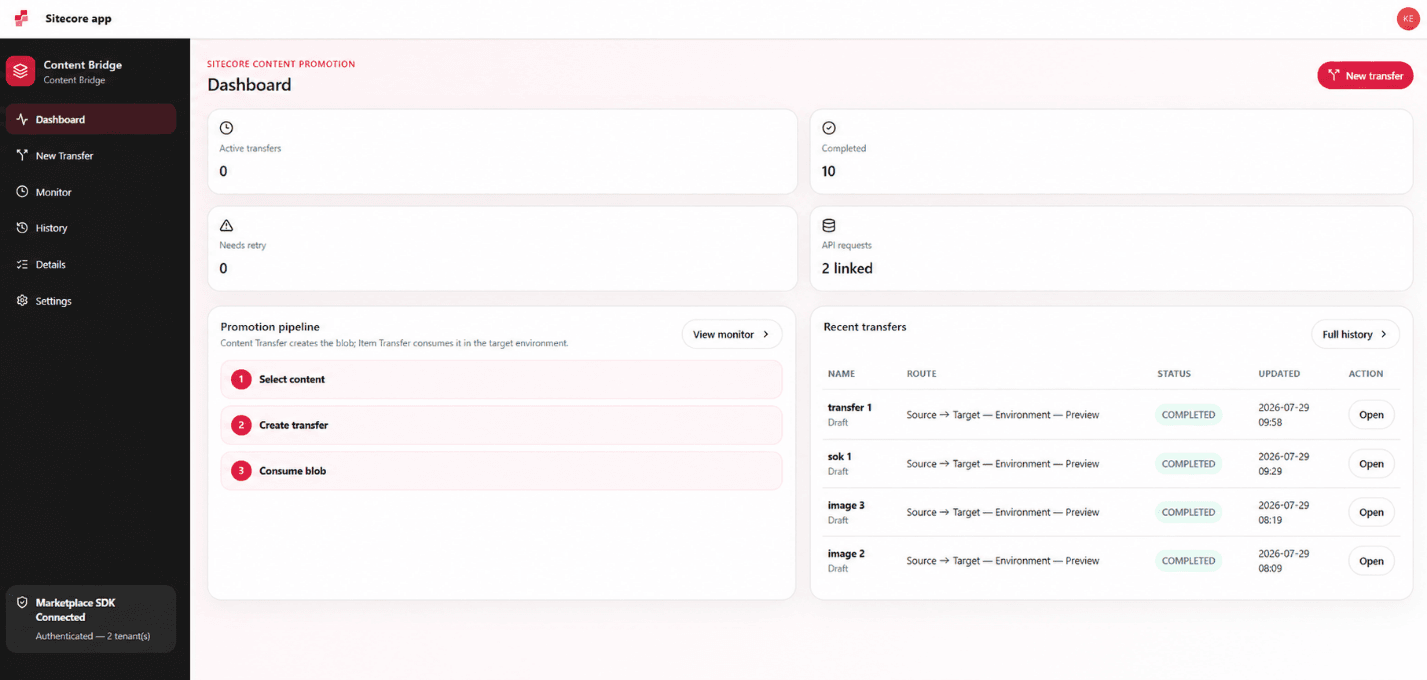Click the checklist icon beside Details
The width and height of the screenshot is (1427, 680).
(22, 264)
